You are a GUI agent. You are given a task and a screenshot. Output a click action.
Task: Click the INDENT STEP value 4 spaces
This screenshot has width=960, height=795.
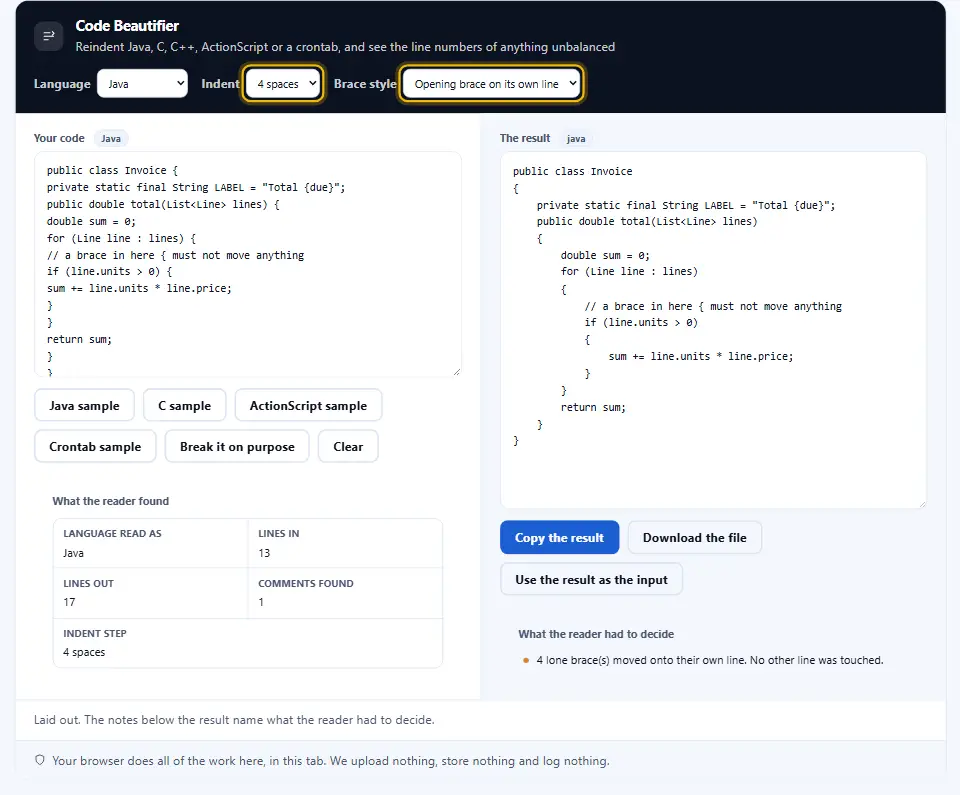pos(84,652)
